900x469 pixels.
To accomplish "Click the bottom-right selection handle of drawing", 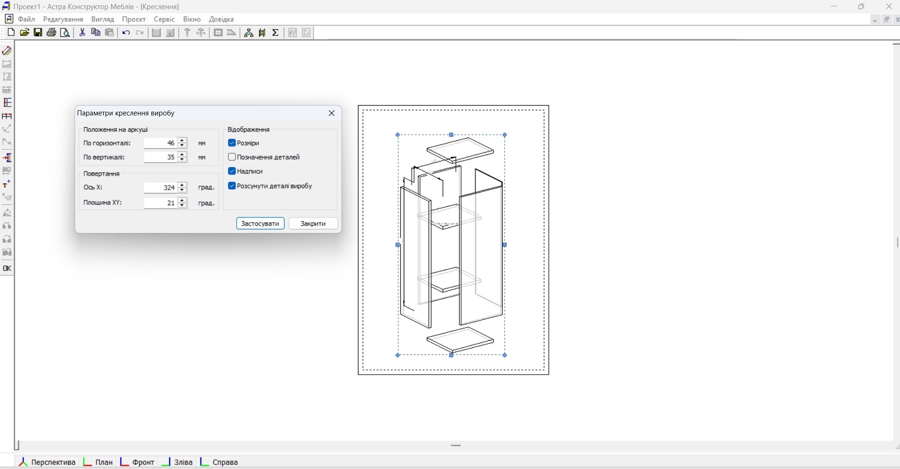I will pyautogui.click(x=505, y=355).
